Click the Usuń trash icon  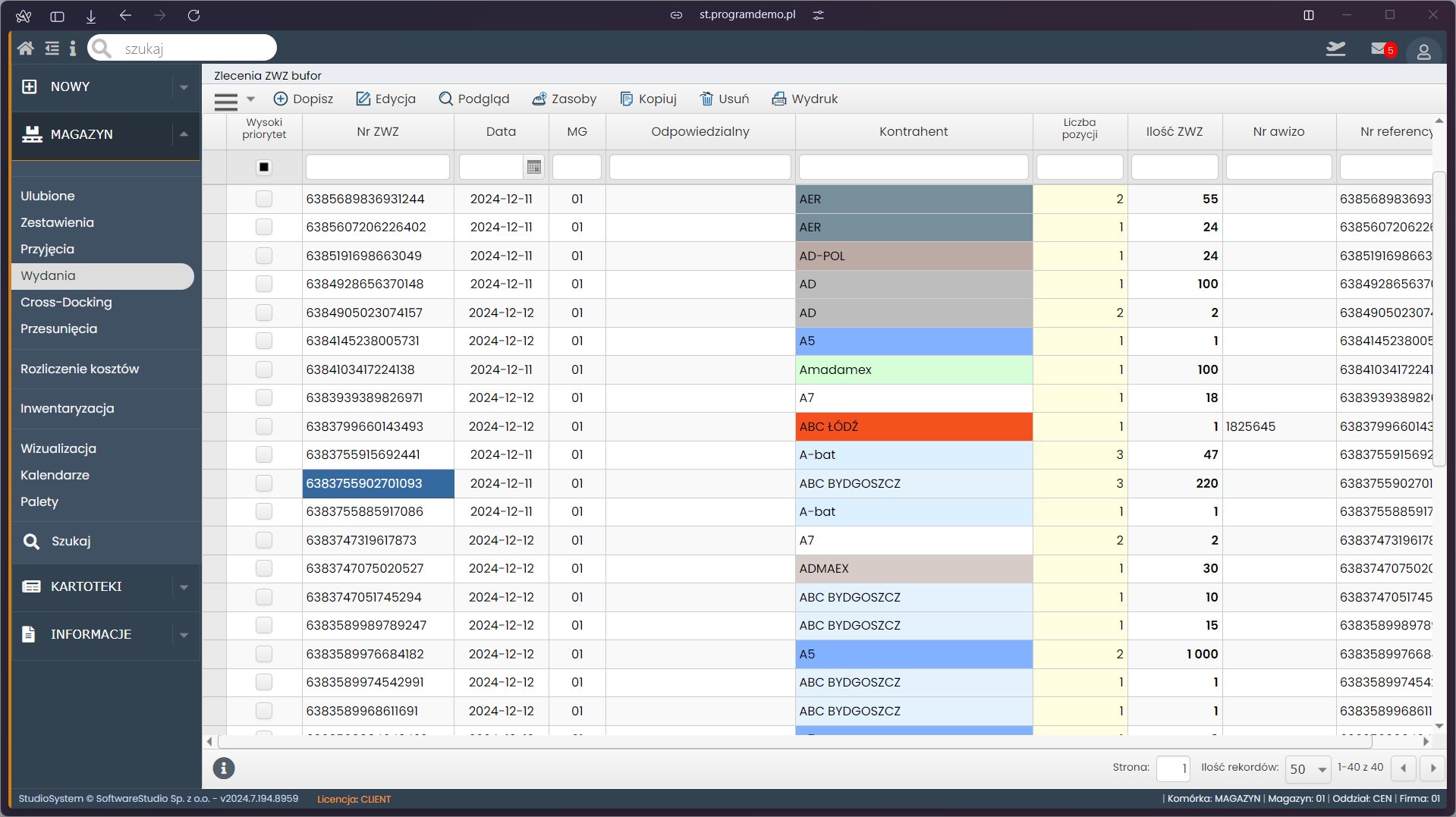pos(706,99)
